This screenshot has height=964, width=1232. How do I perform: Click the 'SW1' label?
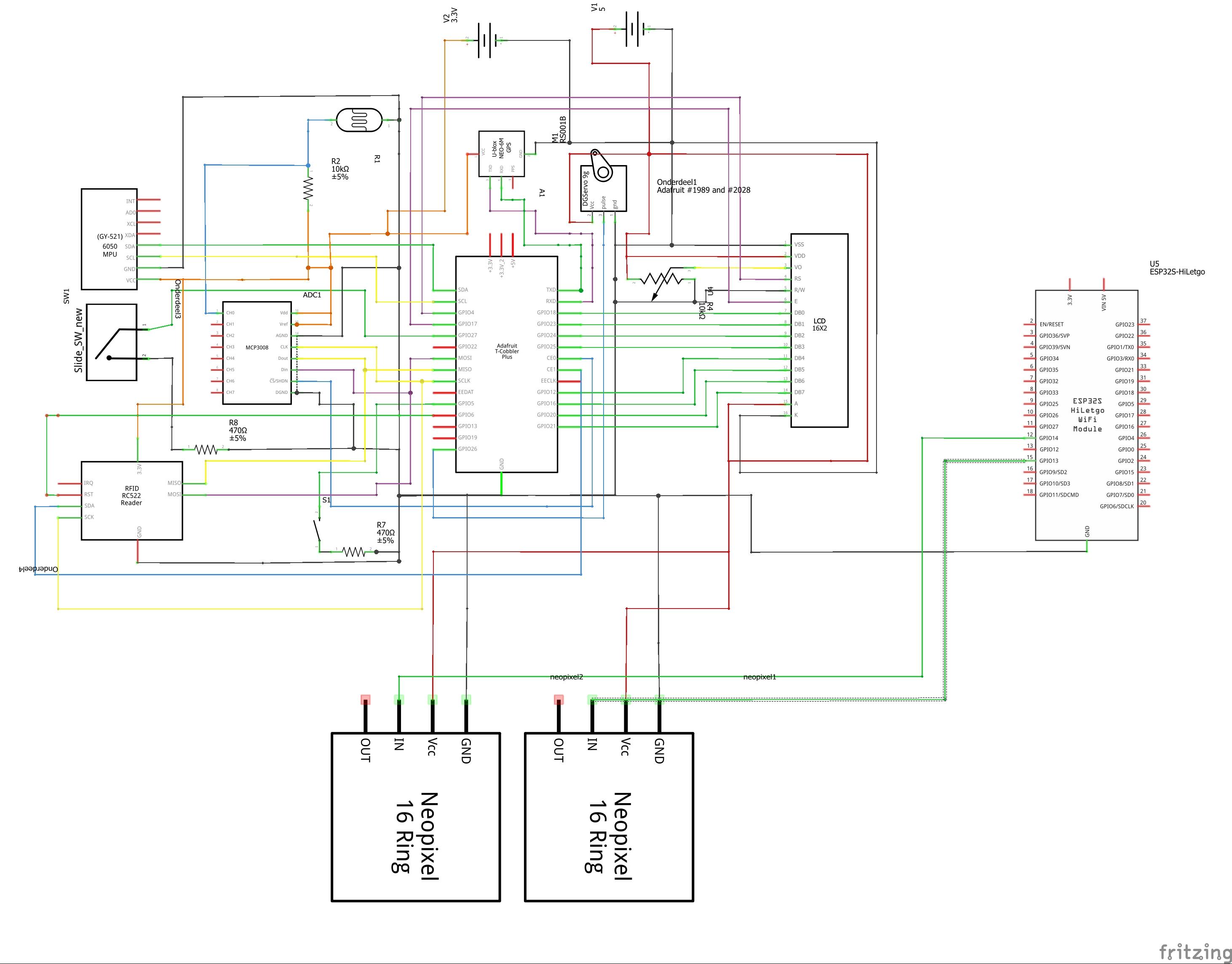66,296
